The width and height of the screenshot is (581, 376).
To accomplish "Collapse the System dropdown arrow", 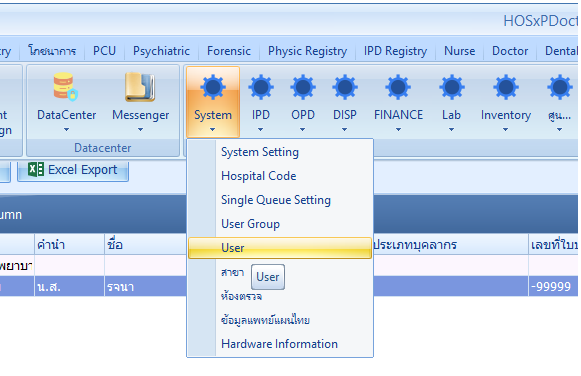I will (x=212, y=130).
